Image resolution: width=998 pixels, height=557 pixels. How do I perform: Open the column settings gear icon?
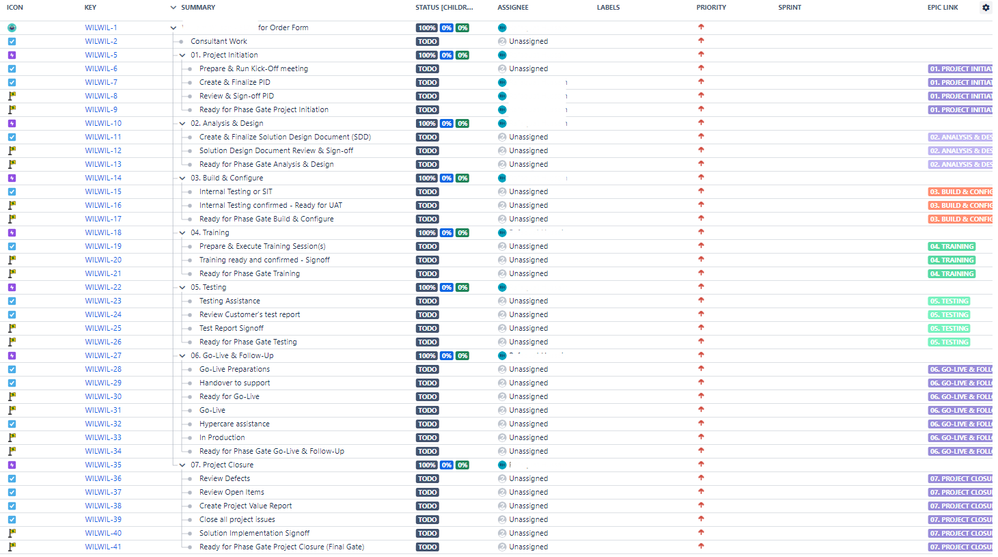(x=985, y=8)
